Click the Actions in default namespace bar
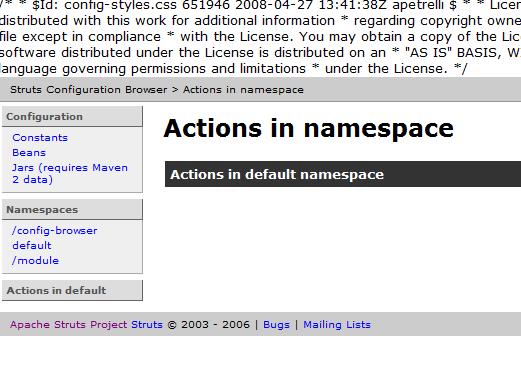521x386 pixels. point(343,174)
